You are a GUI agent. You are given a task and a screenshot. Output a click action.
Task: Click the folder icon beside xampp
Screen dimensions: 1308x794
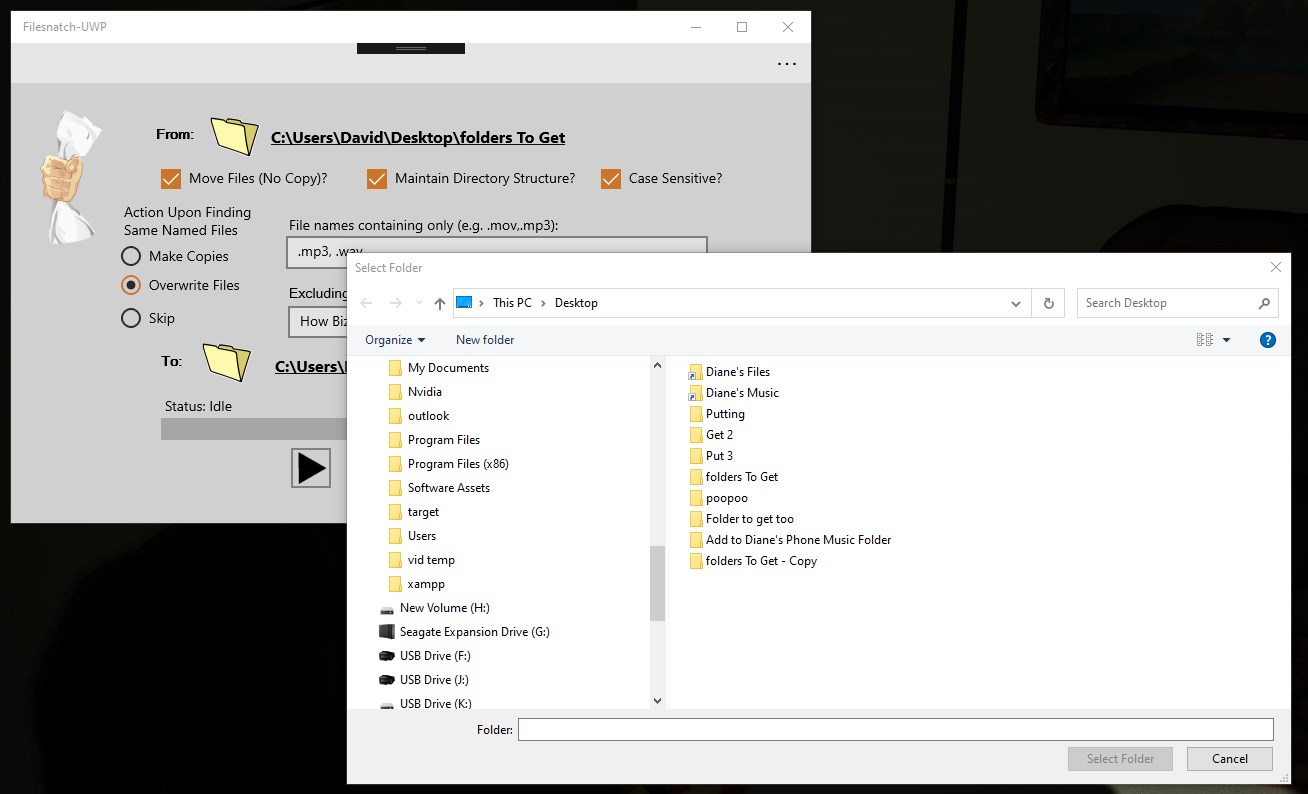pos(395,584)
